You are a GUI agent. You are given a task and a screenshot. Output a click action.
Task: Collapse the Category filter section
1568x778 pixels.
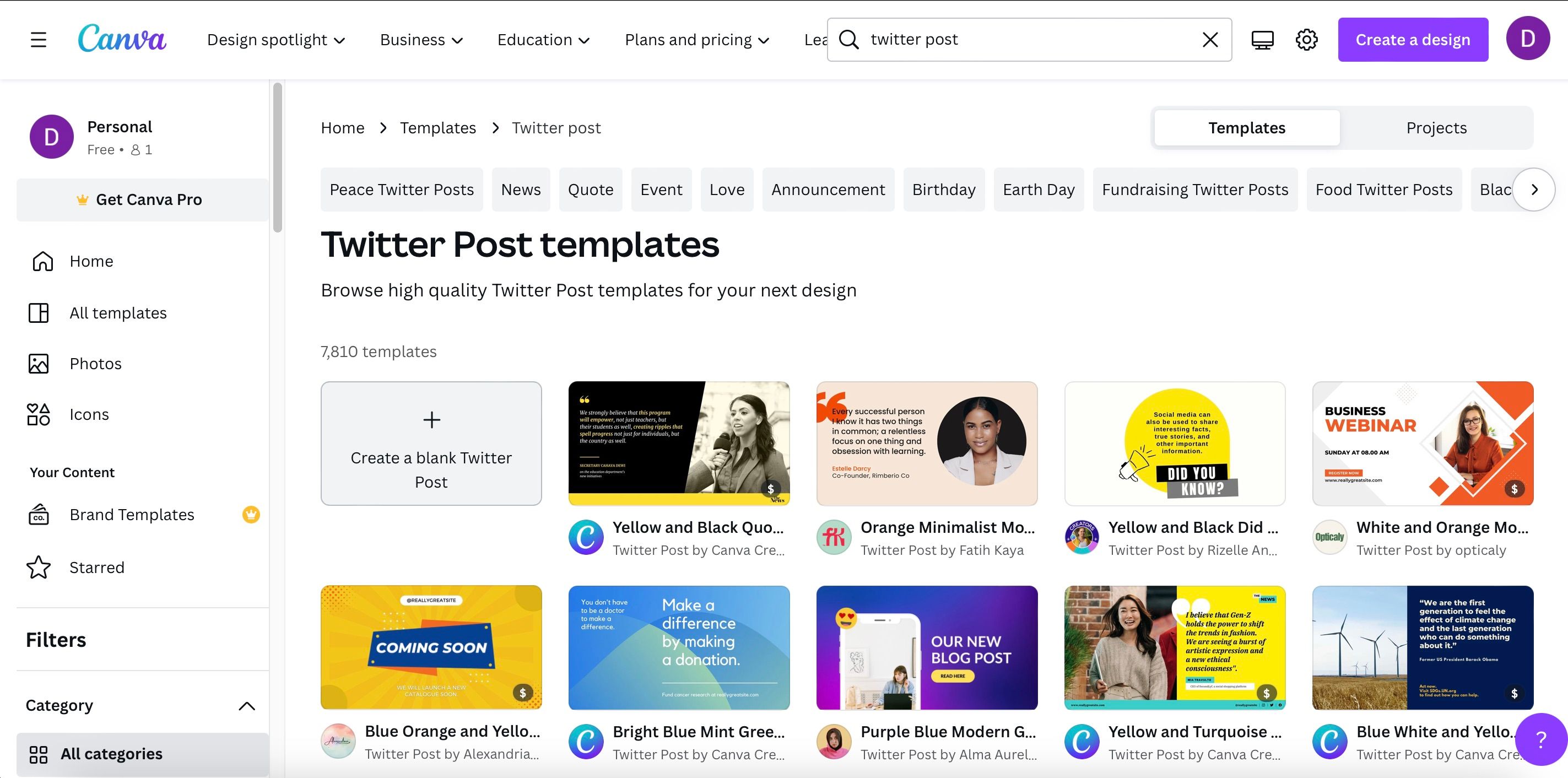(x=246, y=706)
